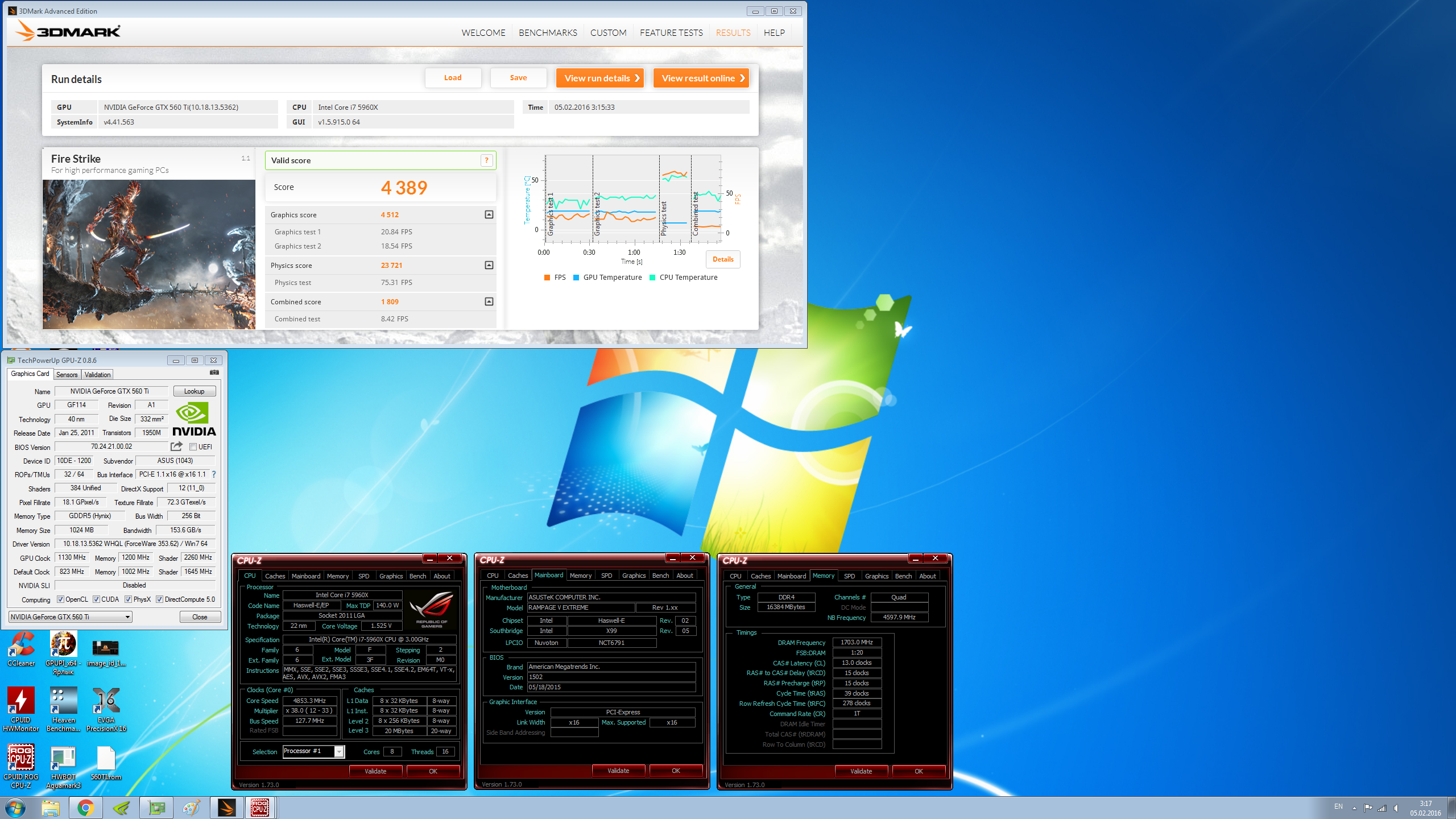Click the NVIDIA taskbar icon

coord(121,808)
